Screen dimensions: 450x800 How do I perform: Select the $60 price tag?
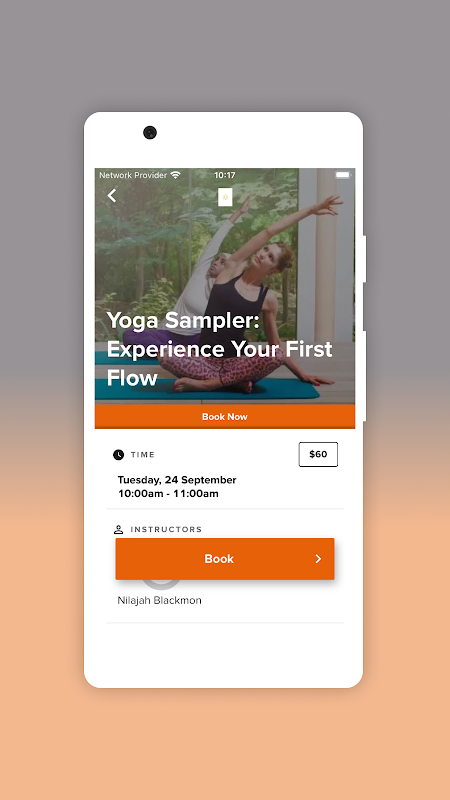(318, 454)
